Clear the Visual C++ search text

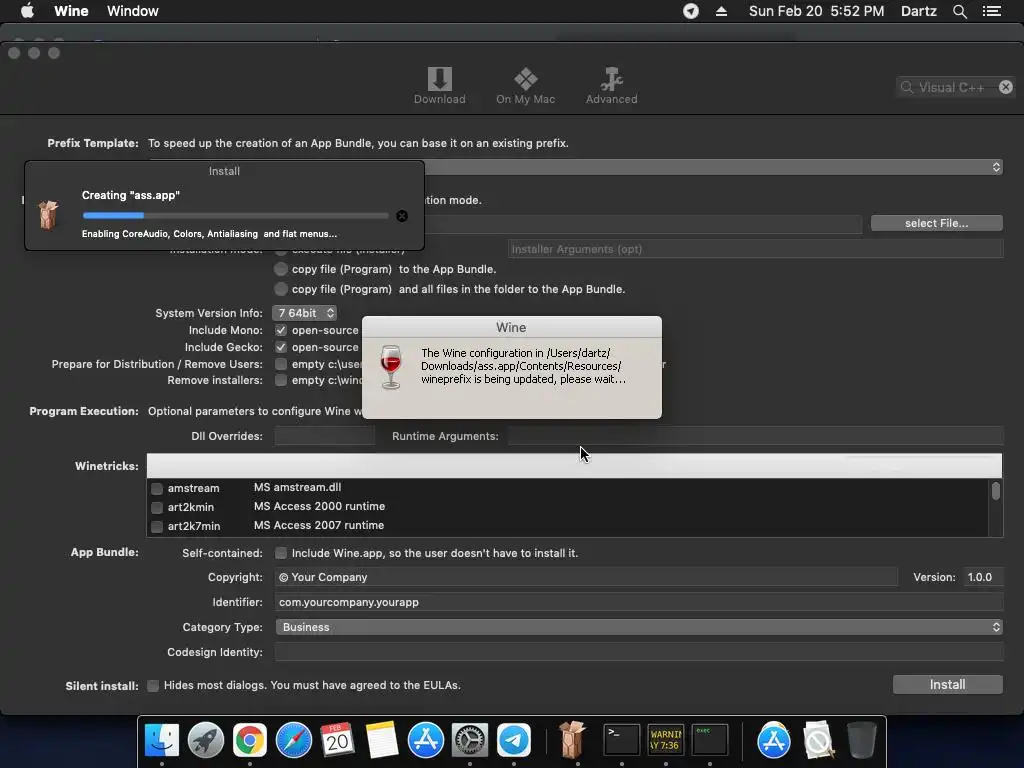(1006, 87)
